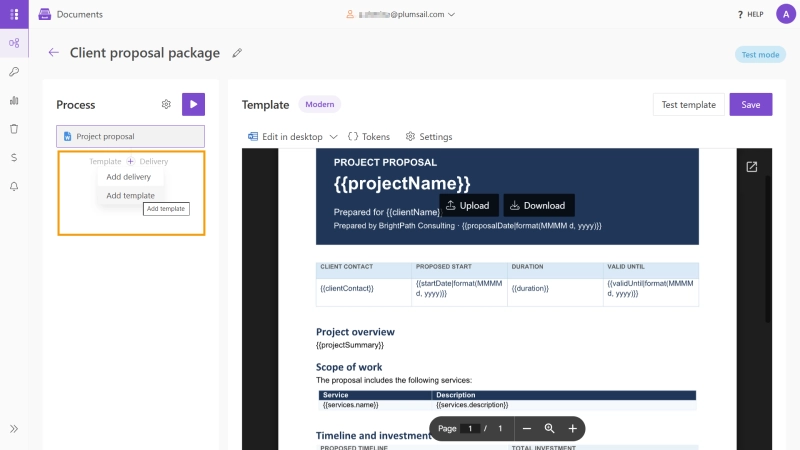Edit process name with pencil icon
This screenshot has height=450, width=800.
237,53
